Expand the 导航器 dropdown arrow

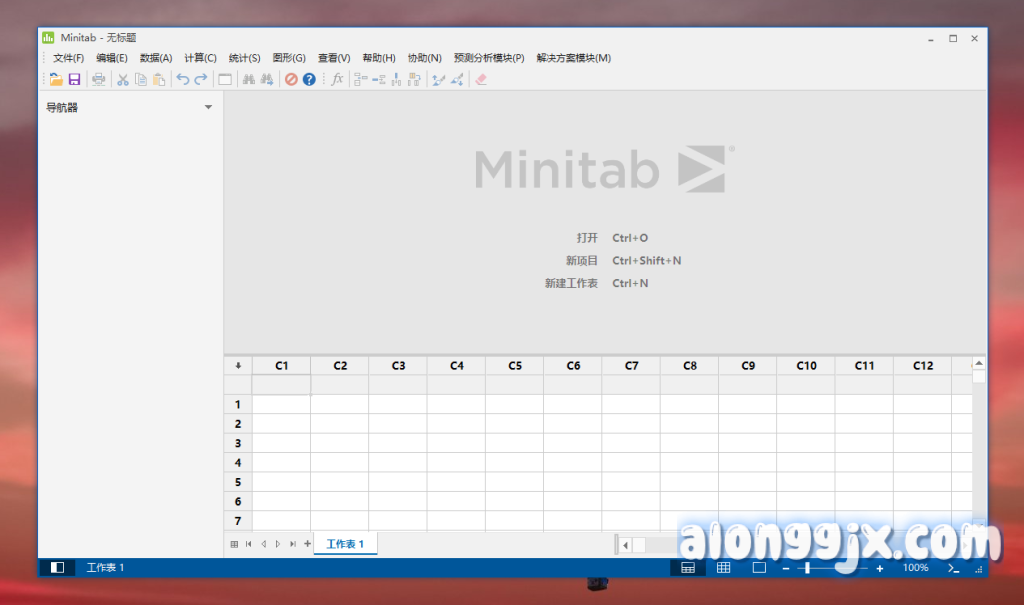click(208, 107)
